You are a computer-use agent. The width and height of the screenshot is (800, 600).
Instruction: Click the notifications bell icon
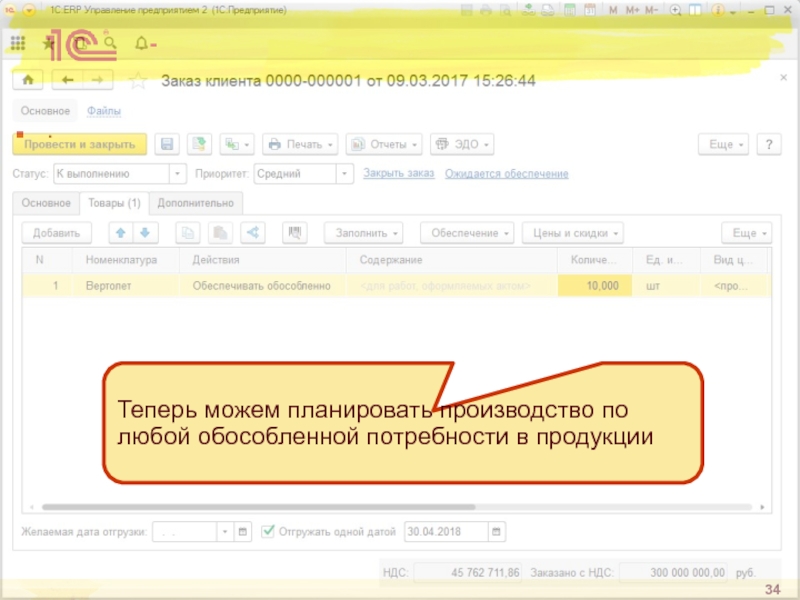tap(141, 44)
